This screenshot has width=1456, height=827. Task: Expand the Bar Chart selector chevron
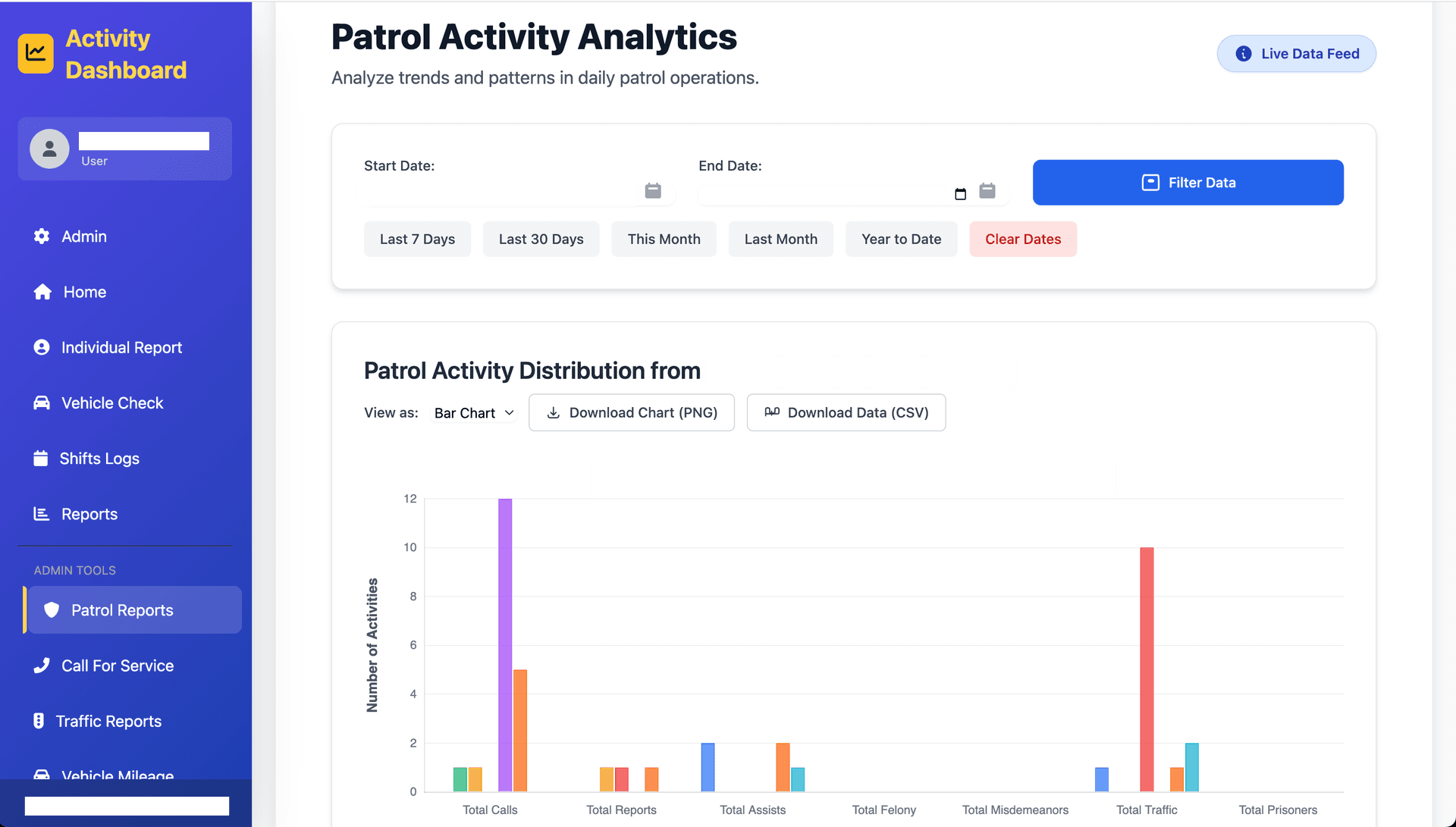pos(508,412)
